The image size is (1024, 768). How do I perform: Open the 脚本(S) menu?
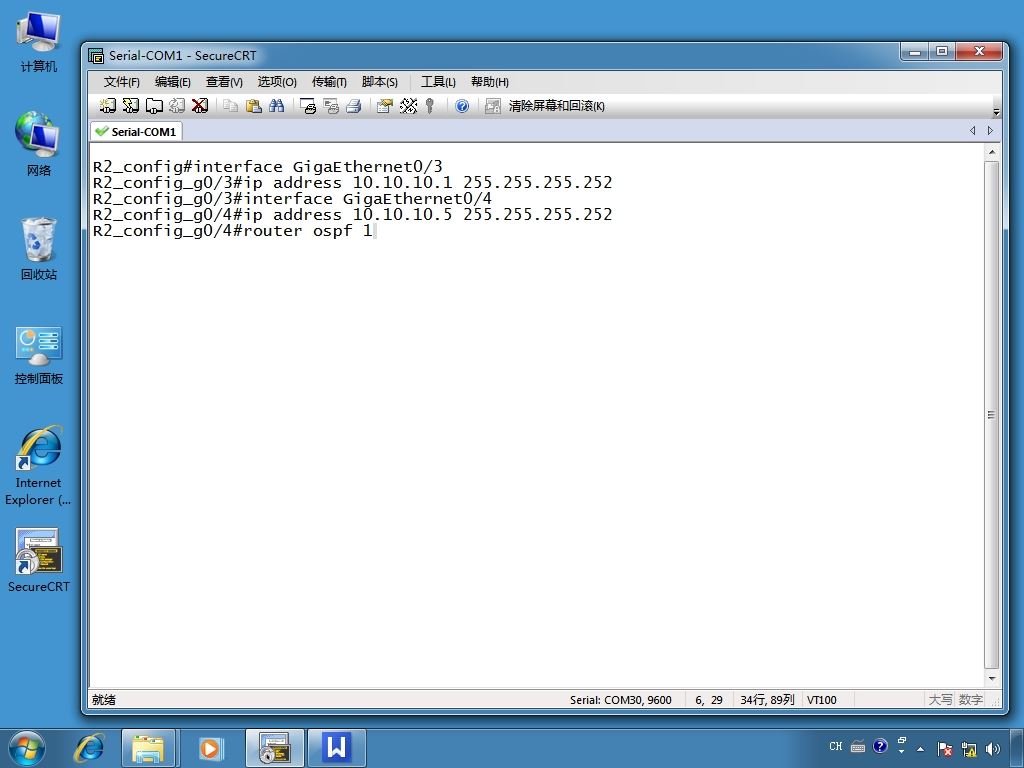click(379, 82)
